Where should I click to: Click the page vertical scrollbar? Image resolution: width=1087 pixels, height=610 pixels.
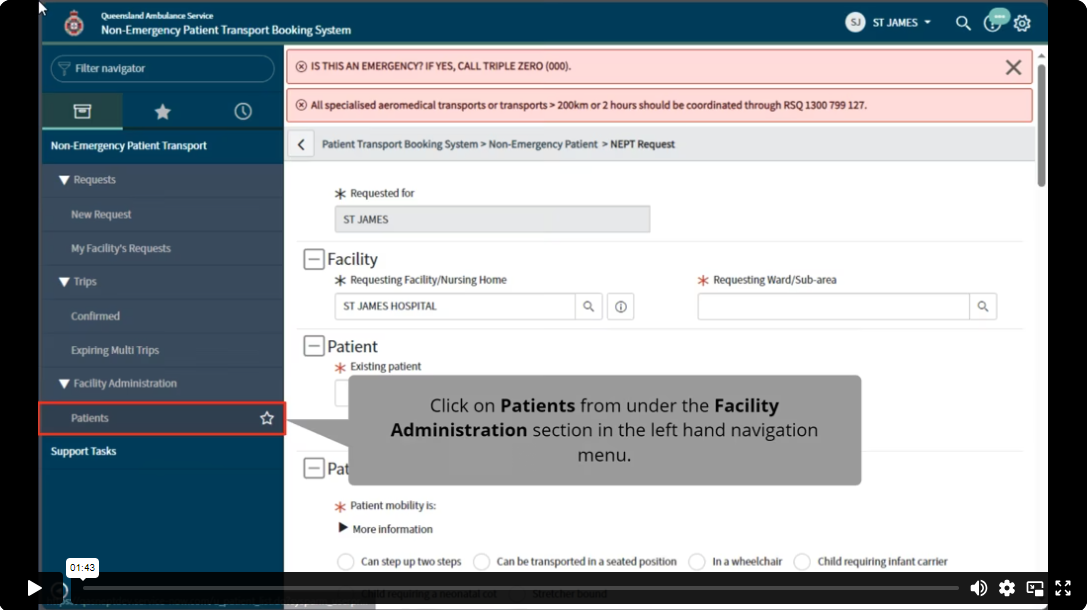click(x=1041, y=125)
